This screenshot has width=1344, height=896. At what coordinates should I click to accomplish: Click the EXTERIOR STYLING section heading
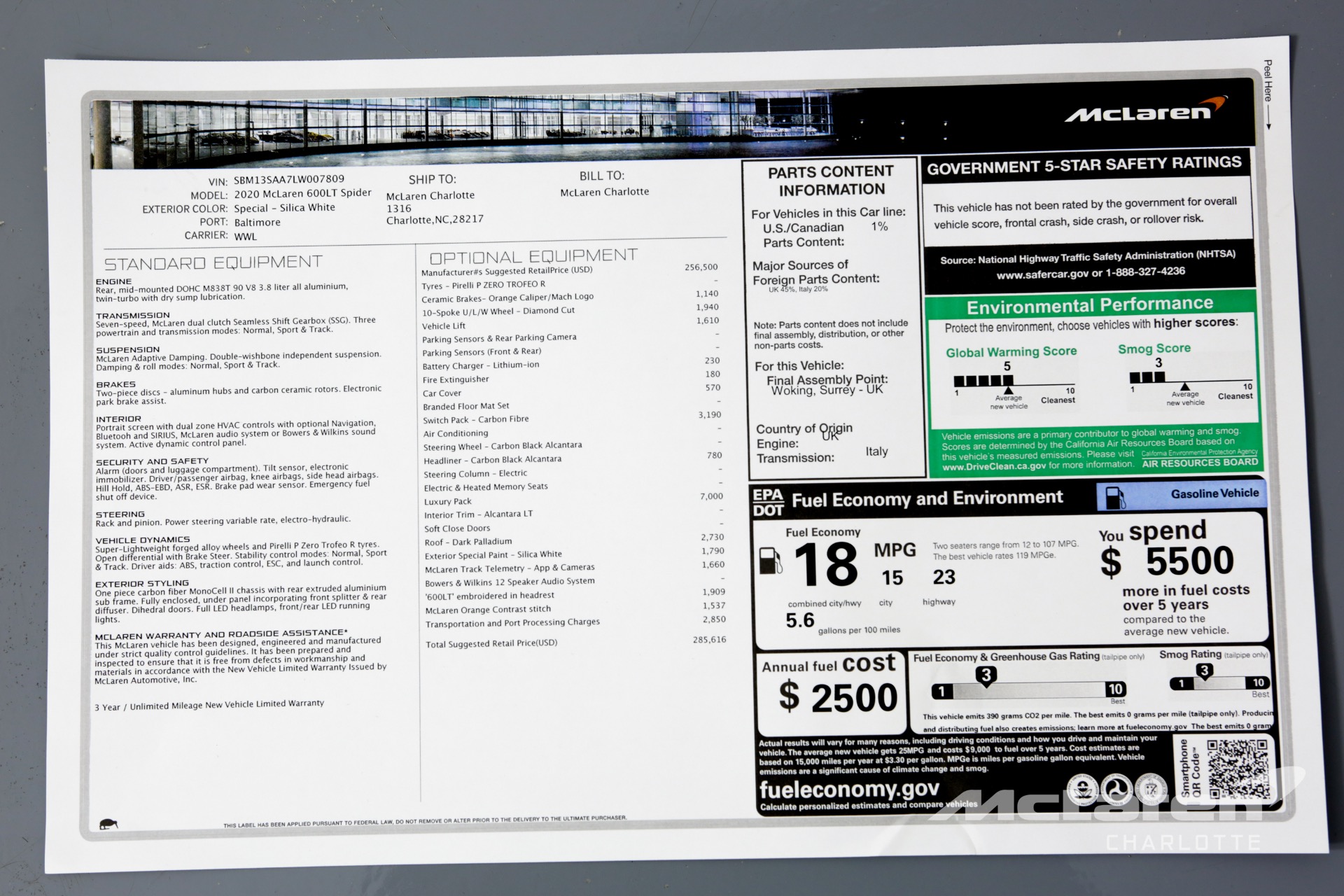[142, 584]
